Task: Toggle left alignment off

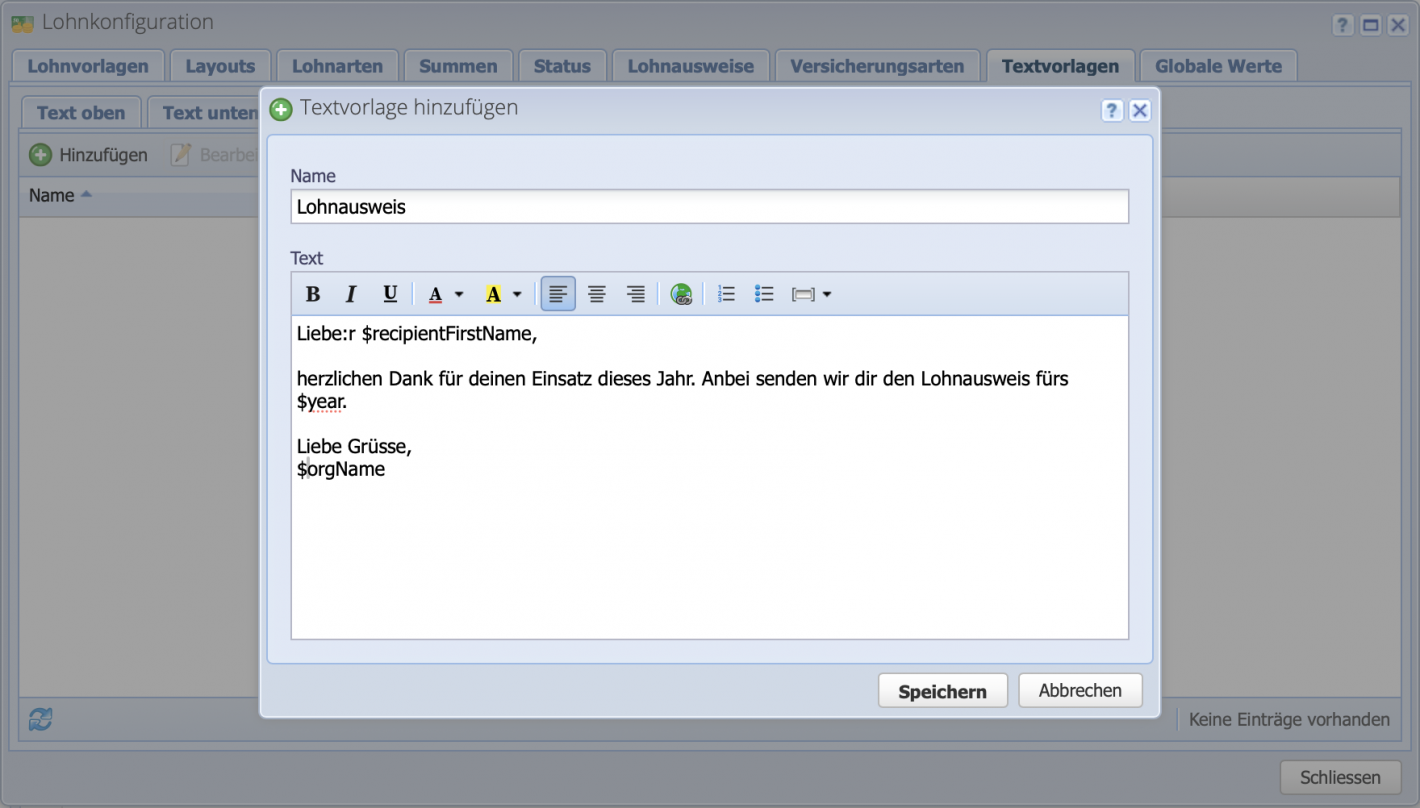Action: [558, 293]
